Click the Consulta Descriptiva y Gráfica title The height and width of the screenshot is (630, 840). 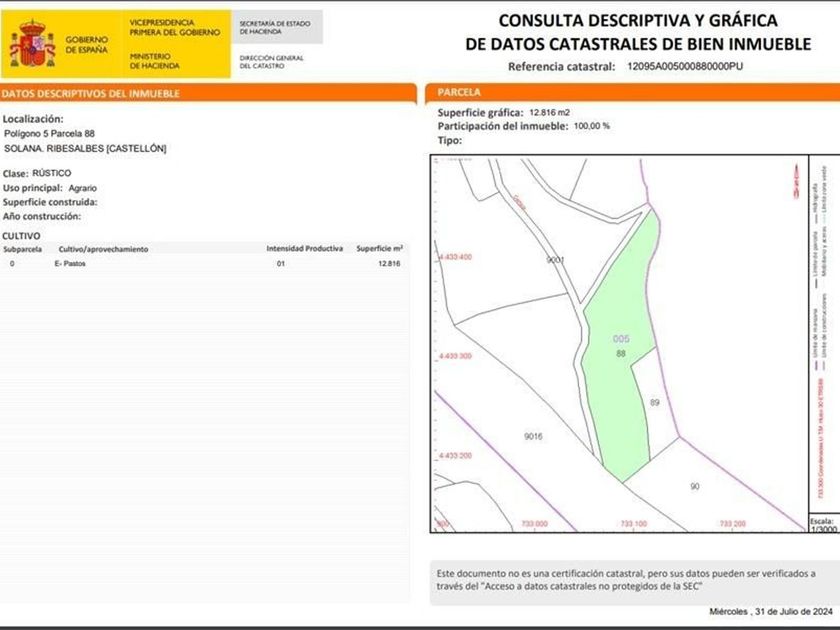click(638, 32)
